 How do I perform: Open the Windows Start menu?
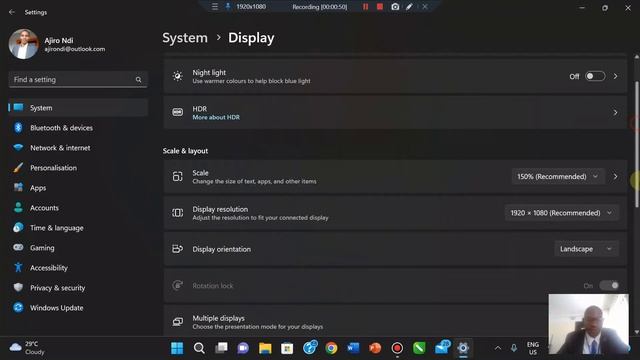pos(177,348)
